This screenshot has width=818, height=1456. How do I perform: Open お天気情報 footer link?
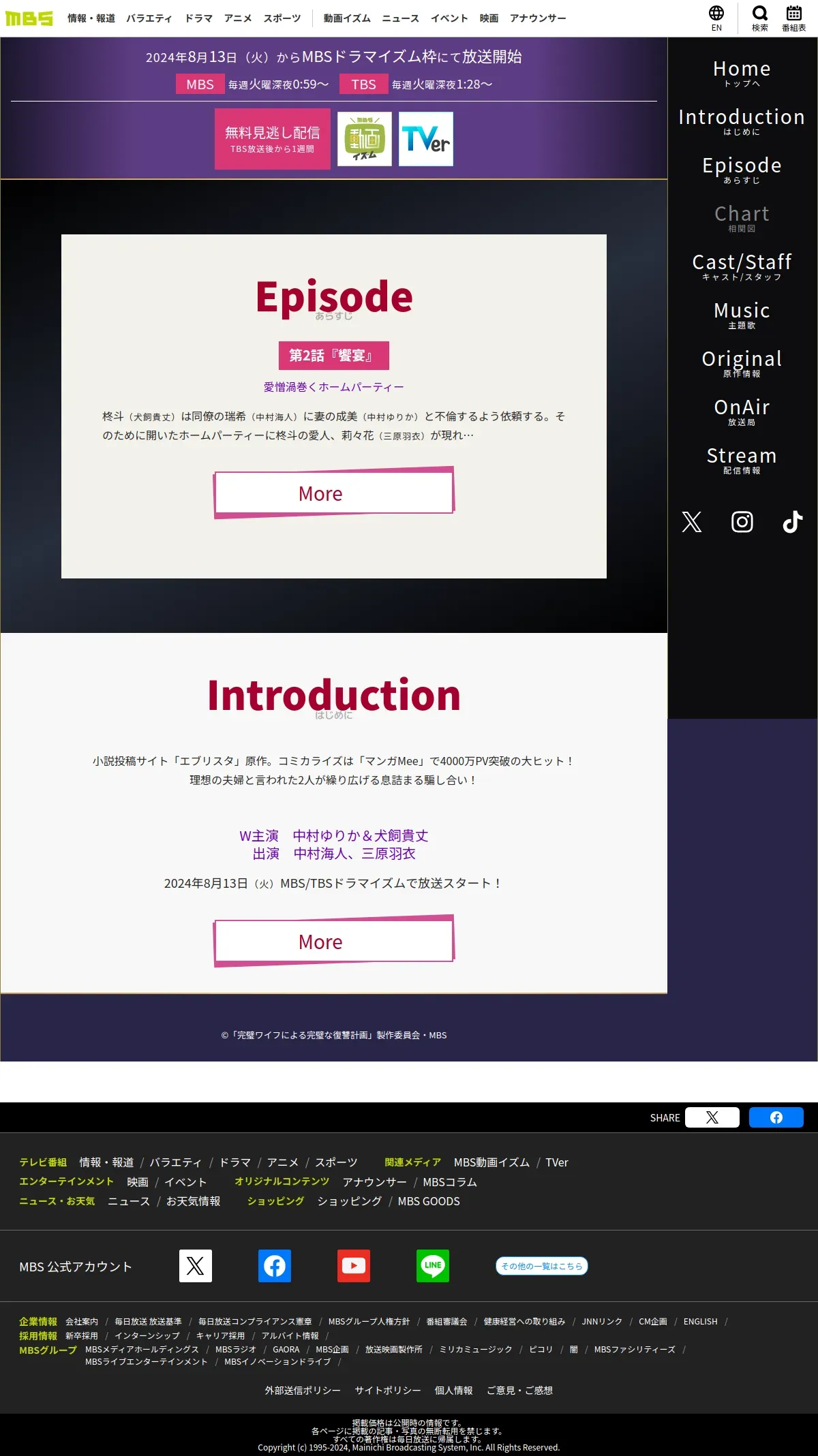[x=194, y=1201]
